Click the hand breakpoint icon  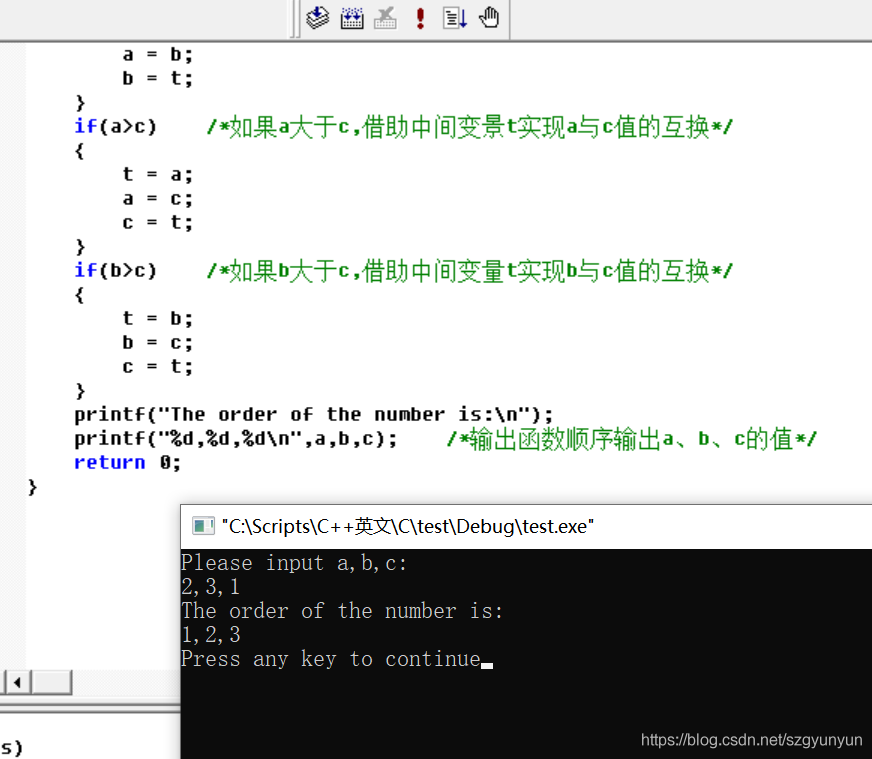[489, 18]
